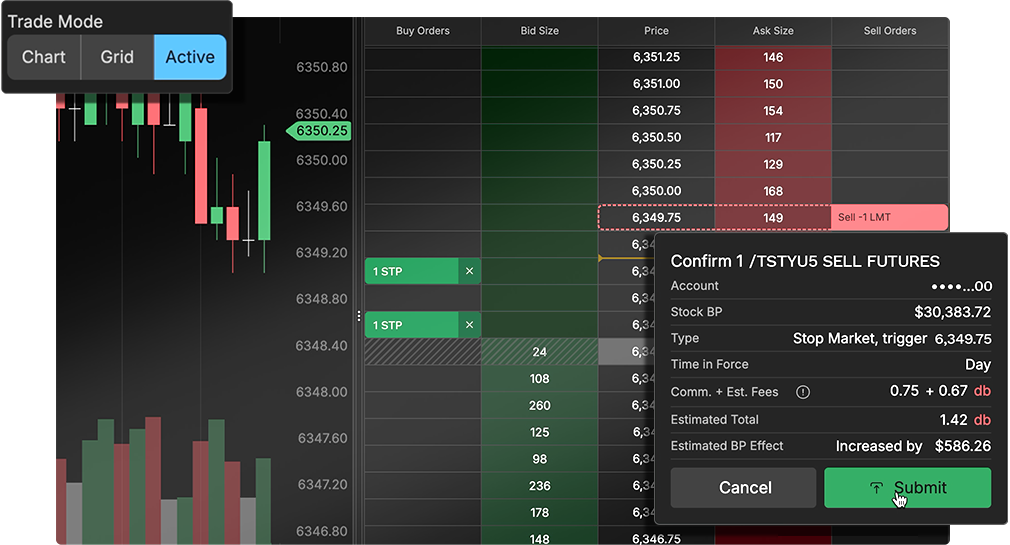Click the Bid Size column header
The height and width of the screenshot is (545, 1010).
(x=540, y=31)
